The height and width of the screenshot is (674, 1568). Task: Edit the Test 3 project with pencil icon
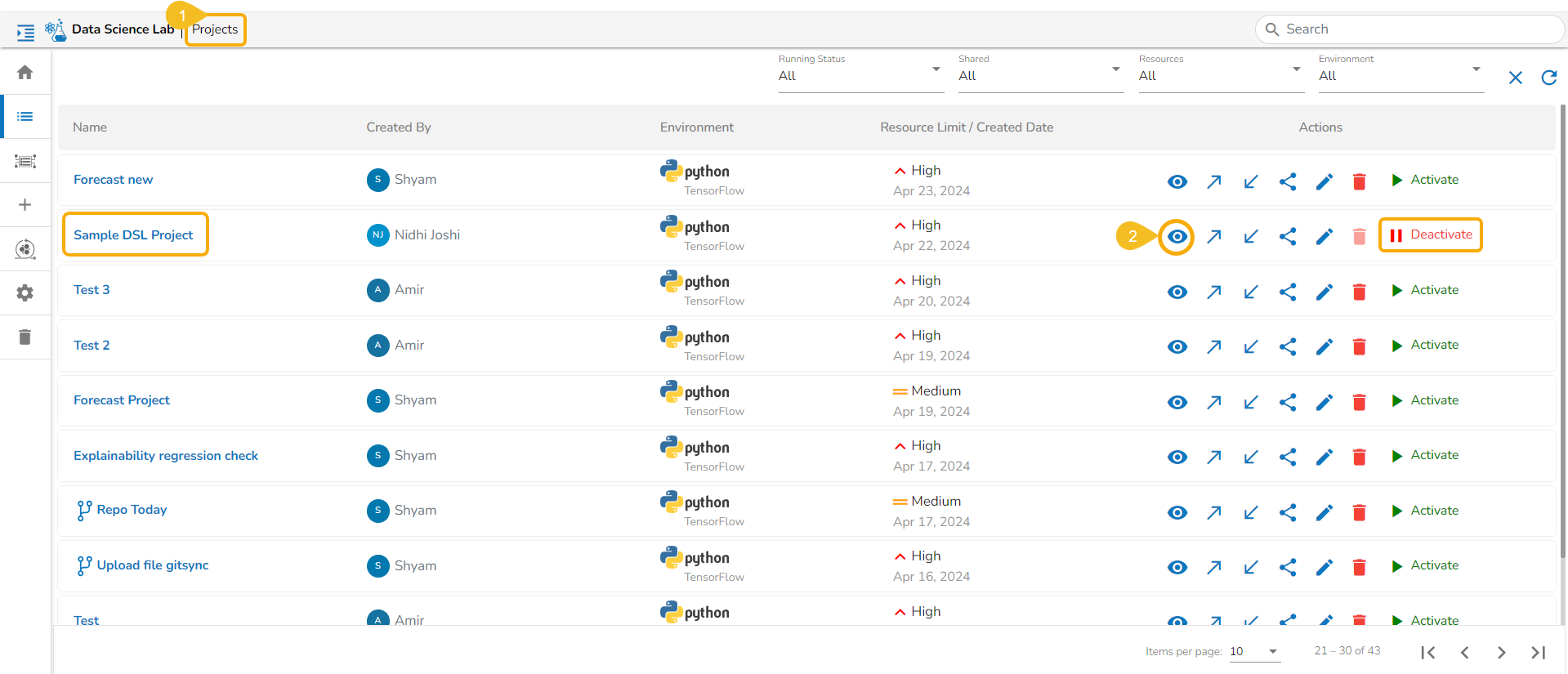coord(1325,292)
